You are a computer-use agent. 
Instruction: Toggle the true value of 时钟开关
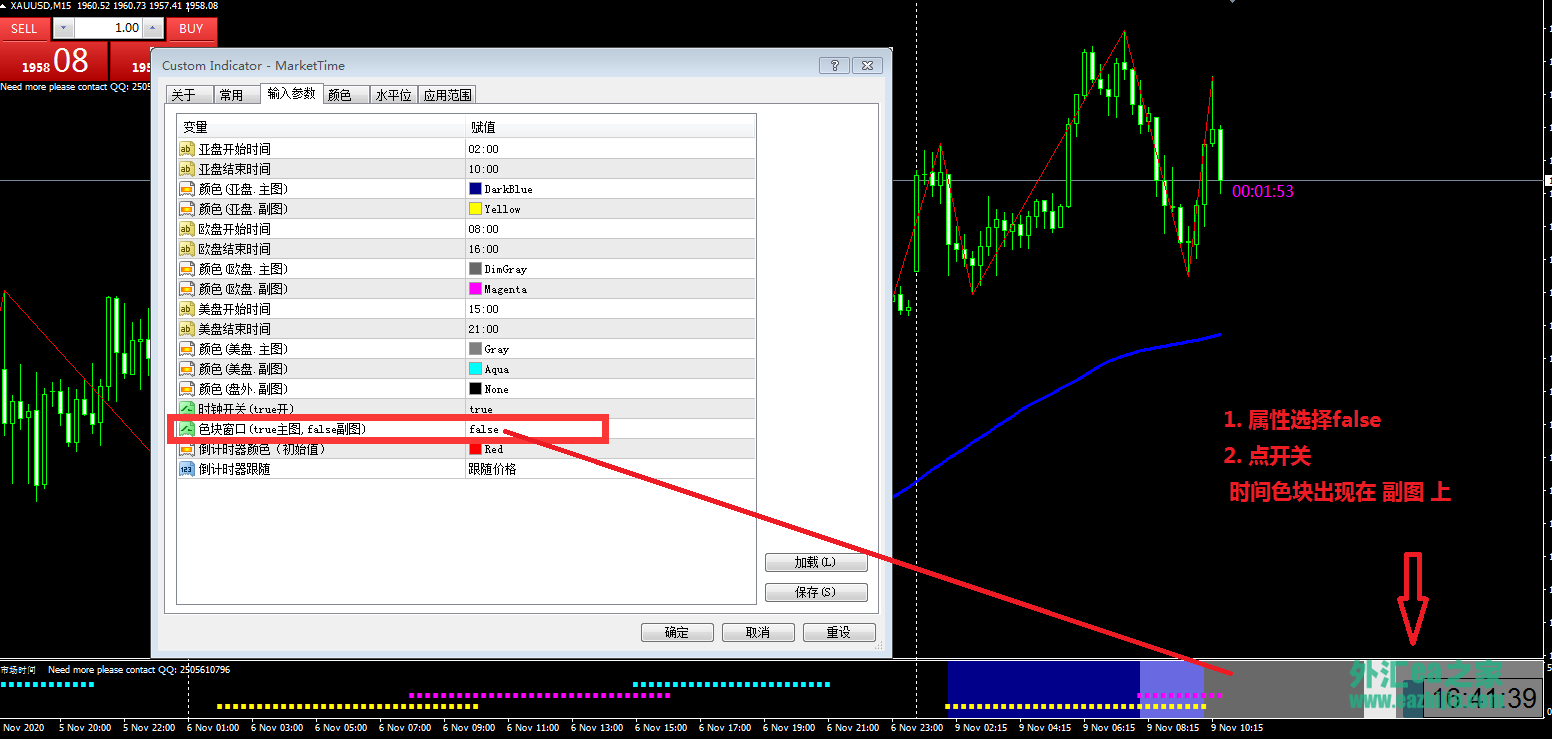610,409
